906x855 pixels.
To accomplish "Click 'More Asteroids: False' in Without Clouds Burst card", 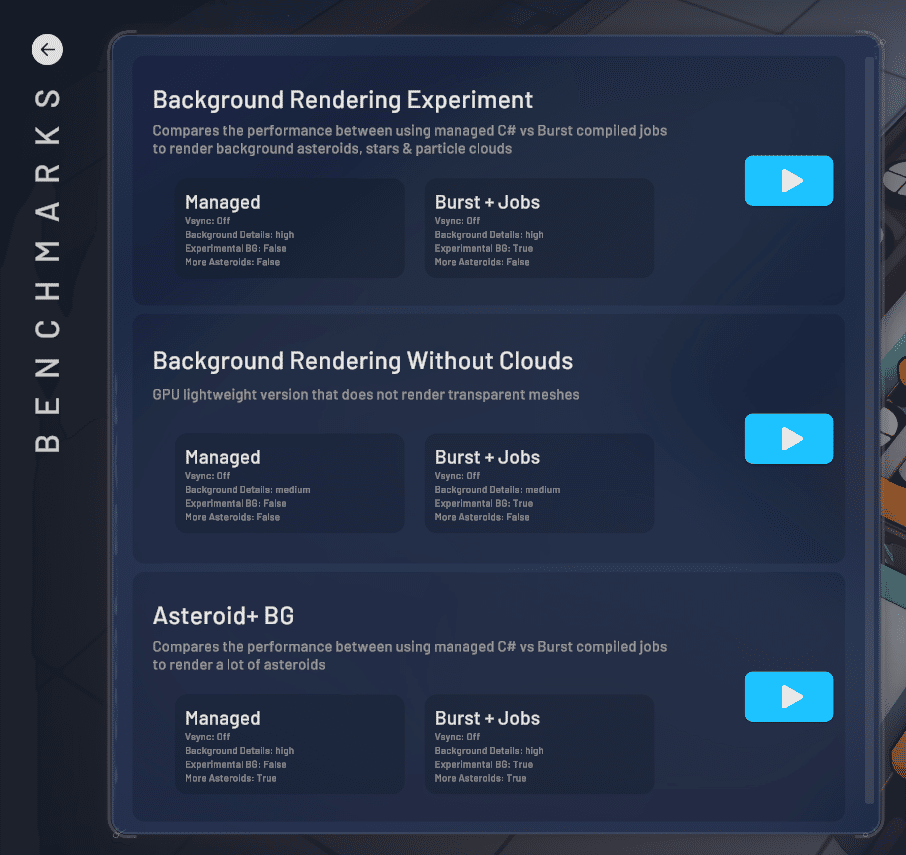I will [482, 517].
